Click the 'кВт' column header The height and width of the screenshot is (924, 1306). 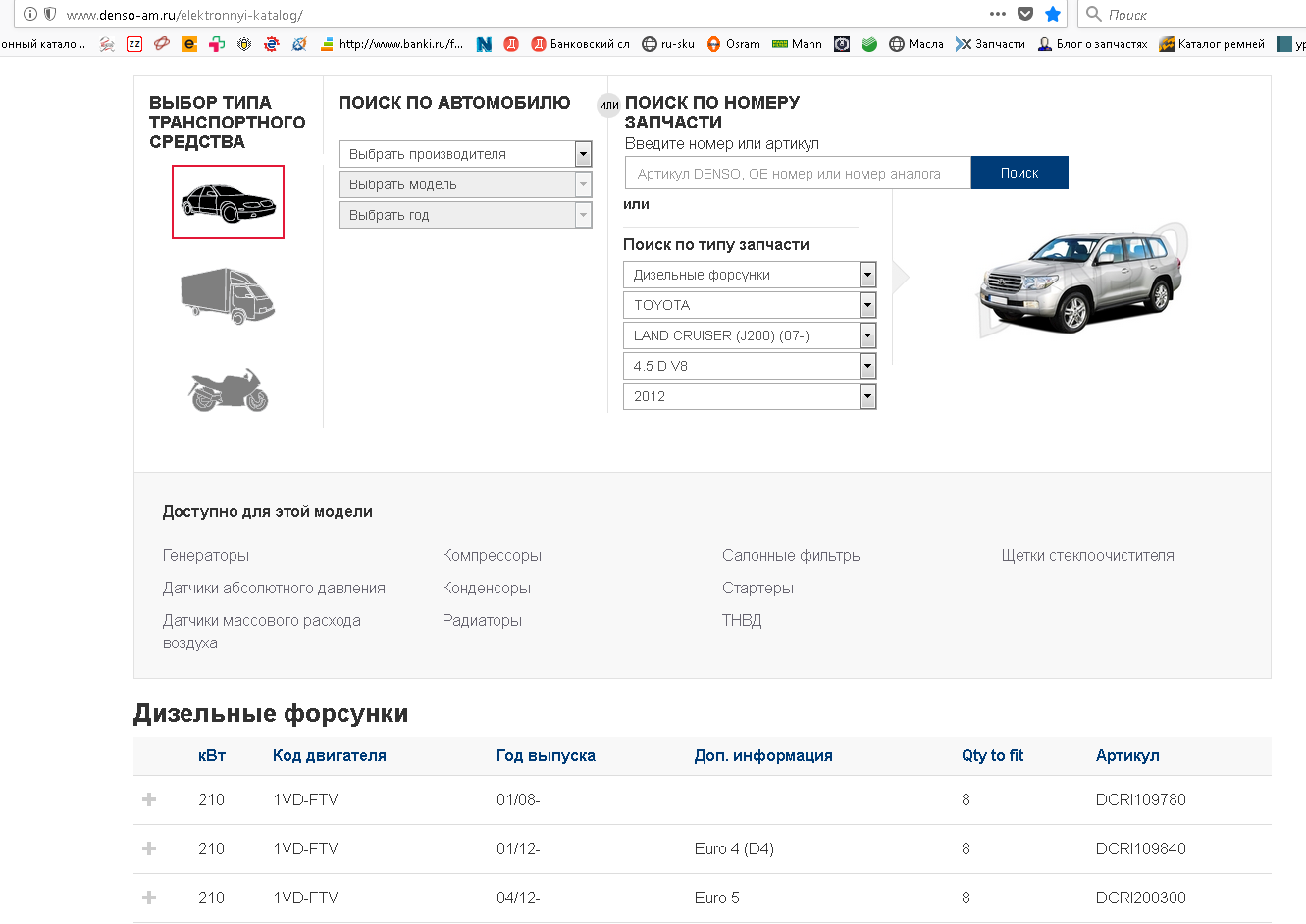click(x=212, y=755)
